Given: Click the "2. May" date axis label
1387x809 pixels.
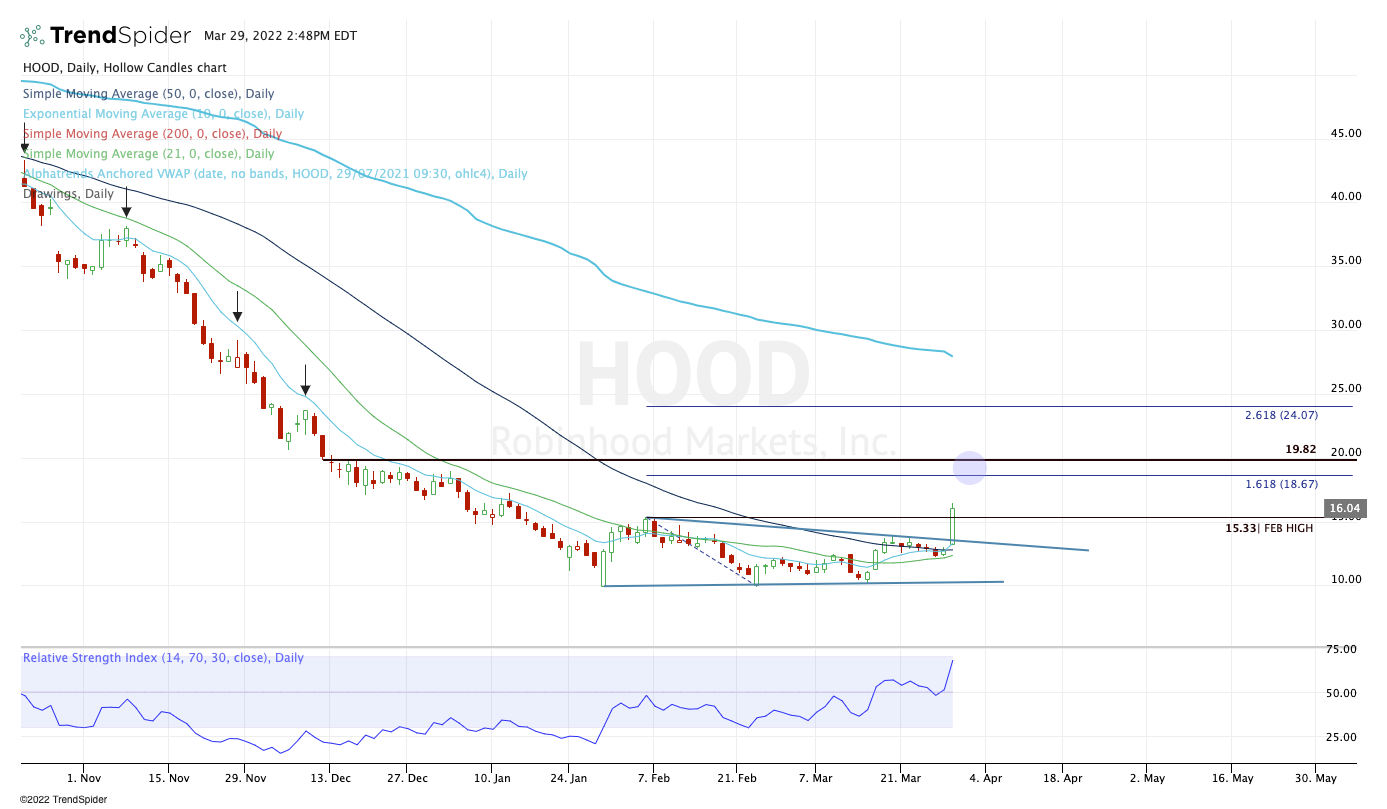Looking at the screenshot, I should pyautogui.click(x=1147, y=778).
